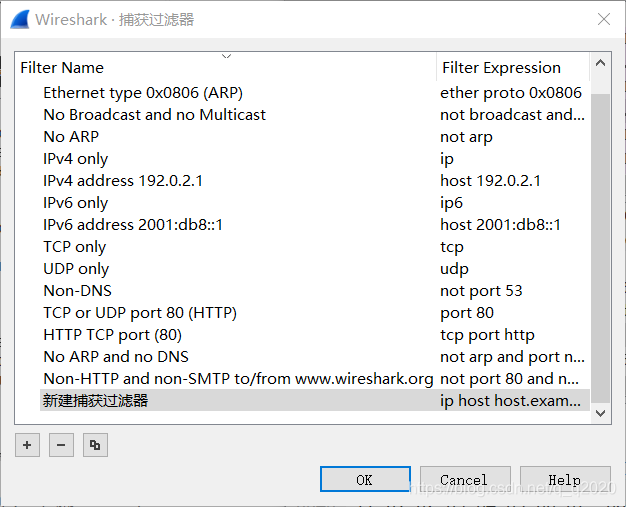Click expression 'udp' in UDP only row
This screenshot has height=507, width=626.
tap(454, 268)
